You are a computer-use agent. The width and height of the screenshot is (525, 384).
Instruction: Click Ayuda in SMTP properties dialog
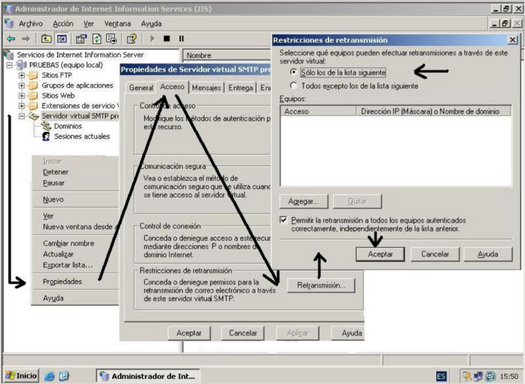[348, 333]
